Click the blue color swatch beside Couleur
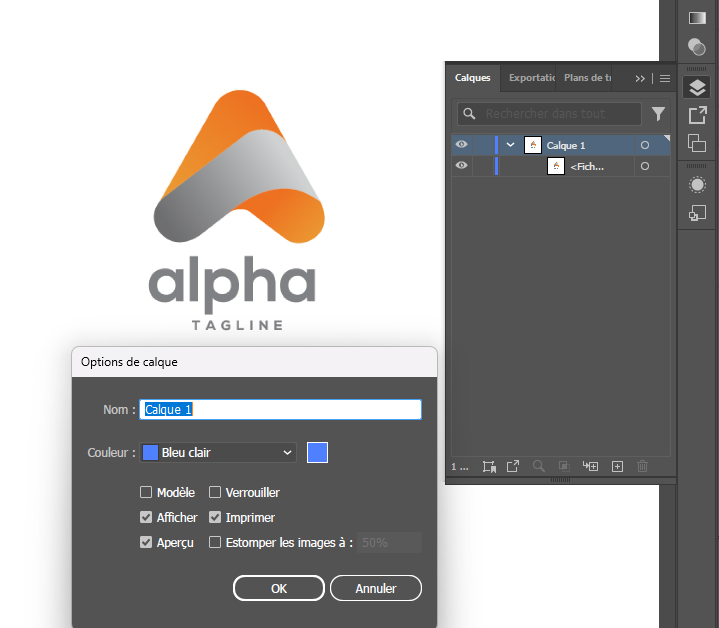This screenshot has width=719, height=628. tap(317, 452)
